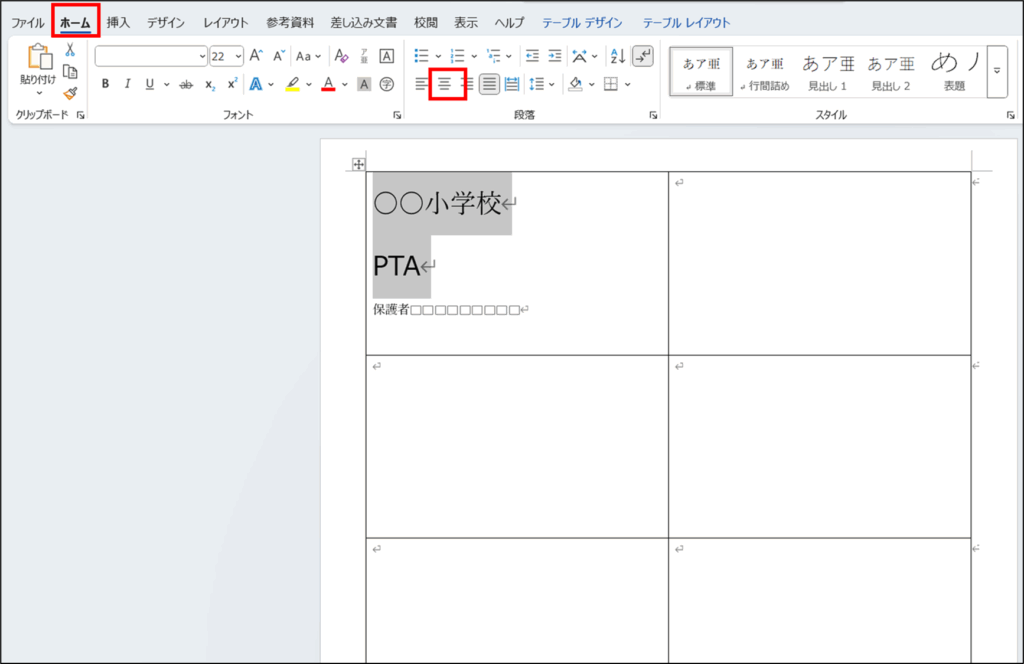
Task: Apply shading with the paint bucket
Action: (575, 84)
